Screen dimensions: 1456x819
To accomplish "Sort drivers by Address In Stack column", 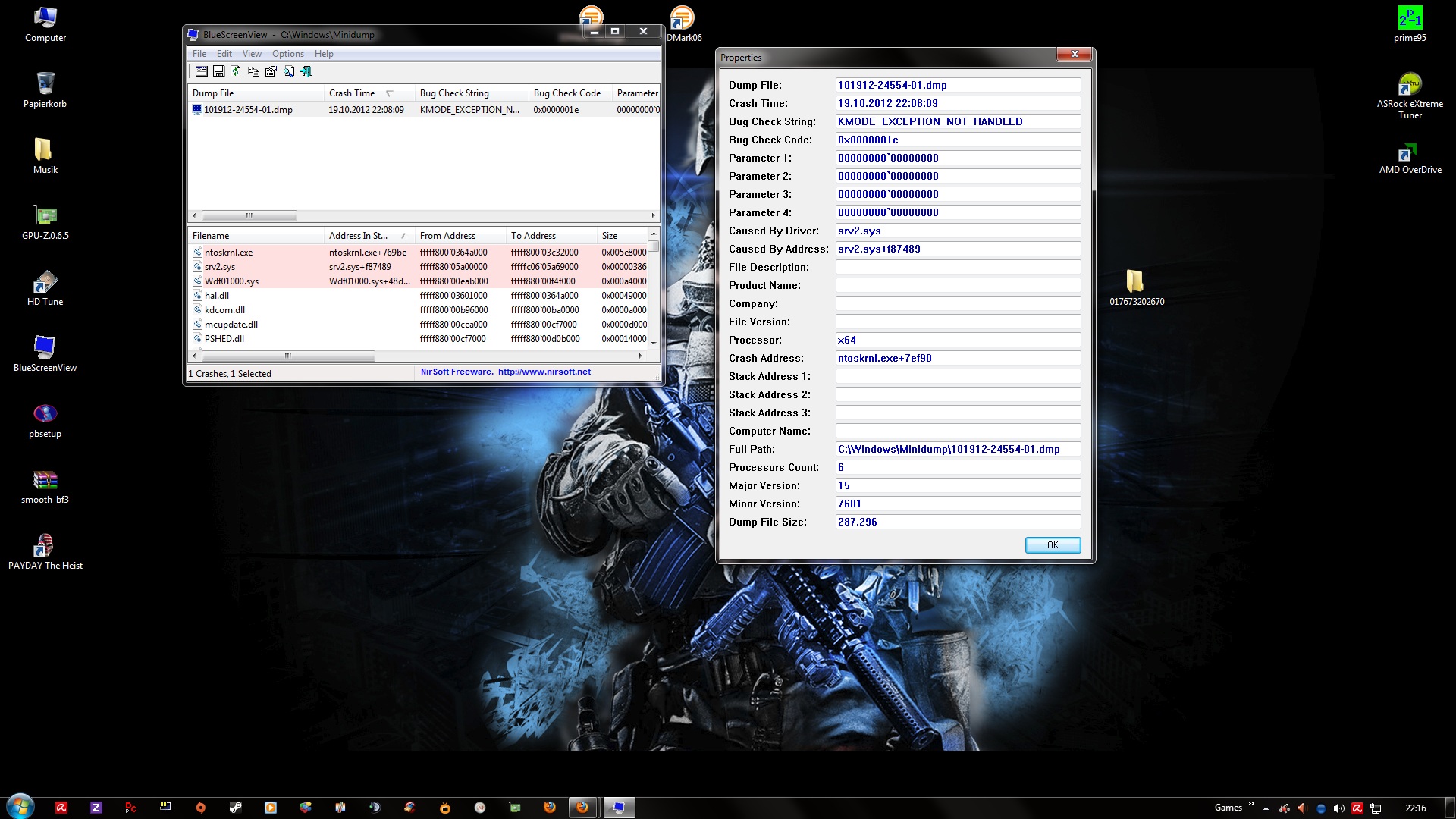I will pos(358,236).
